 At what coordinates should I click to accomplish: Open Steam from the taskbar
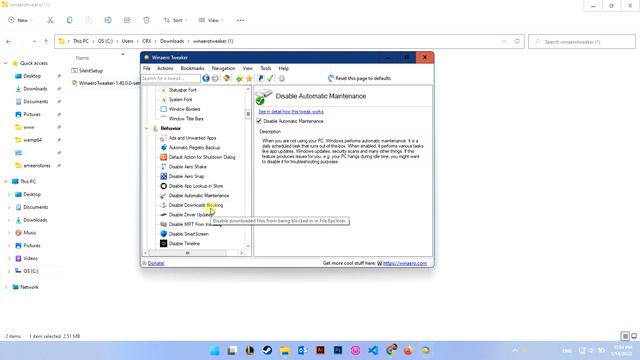267,350
